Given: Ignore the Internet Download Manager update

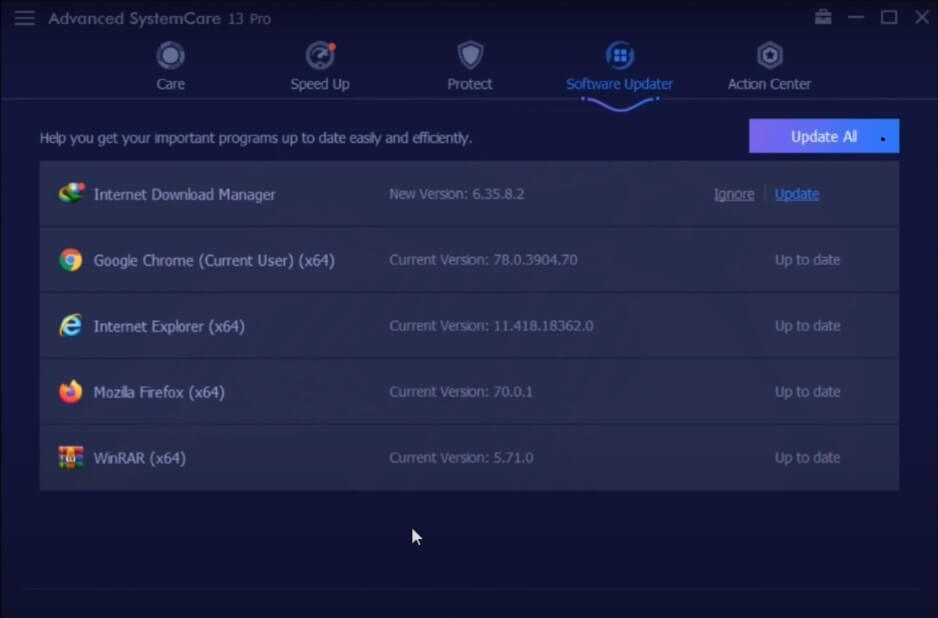Looking at the screenshot, I should coord(733,193).
